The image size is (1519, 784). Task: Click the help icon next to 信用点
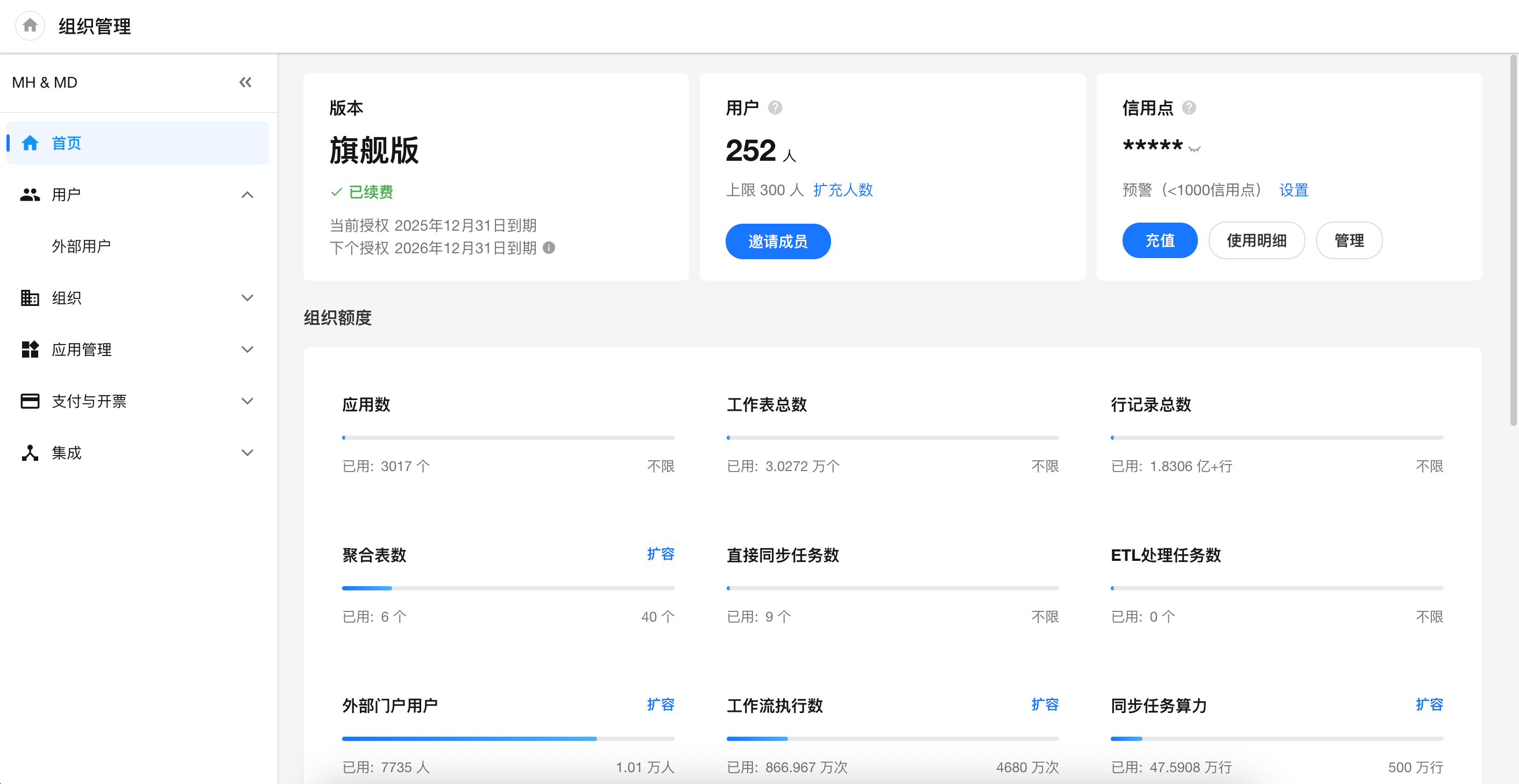(x=1189, y=108)
